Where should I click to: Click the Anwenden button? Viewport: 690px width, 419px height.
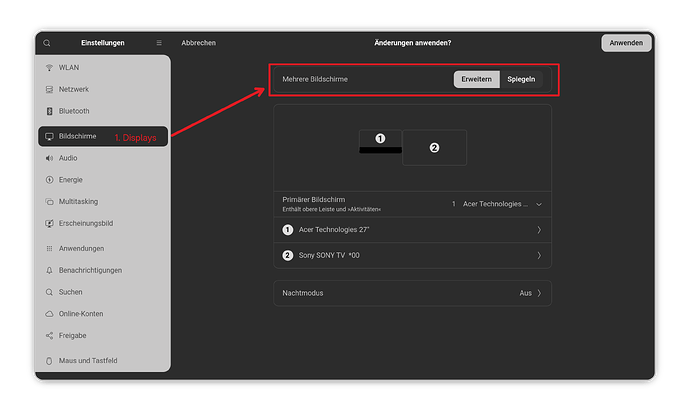click(x=626, y=43)
